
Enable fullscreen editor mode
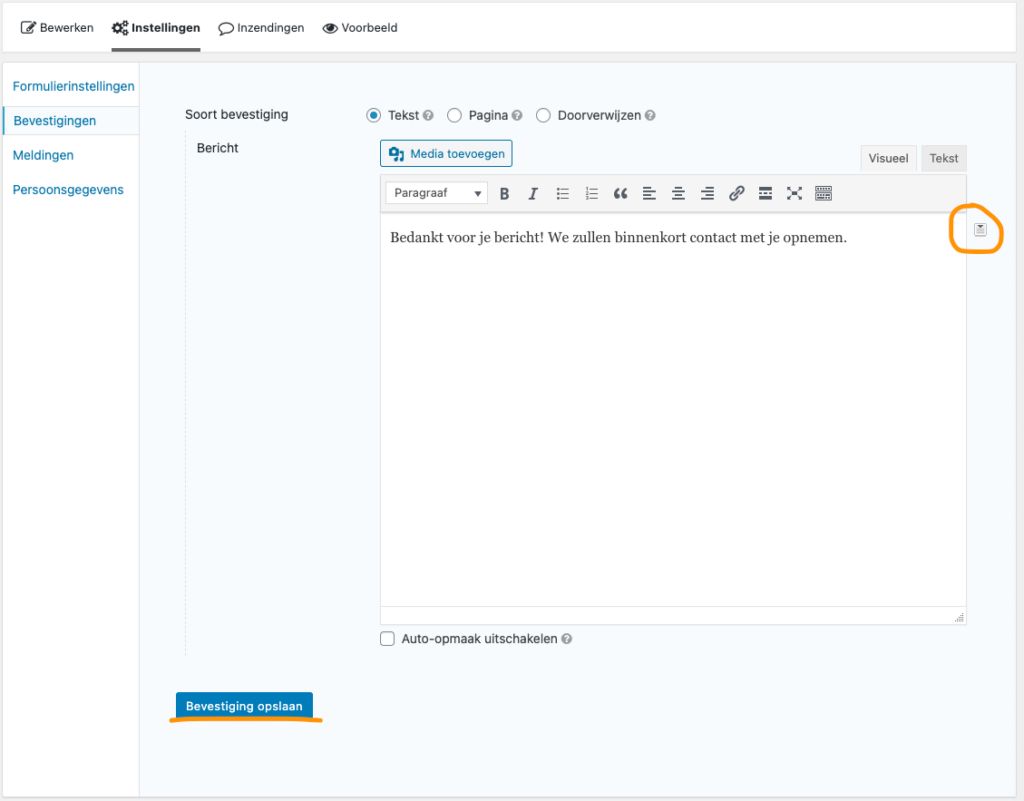click(794, 193)
